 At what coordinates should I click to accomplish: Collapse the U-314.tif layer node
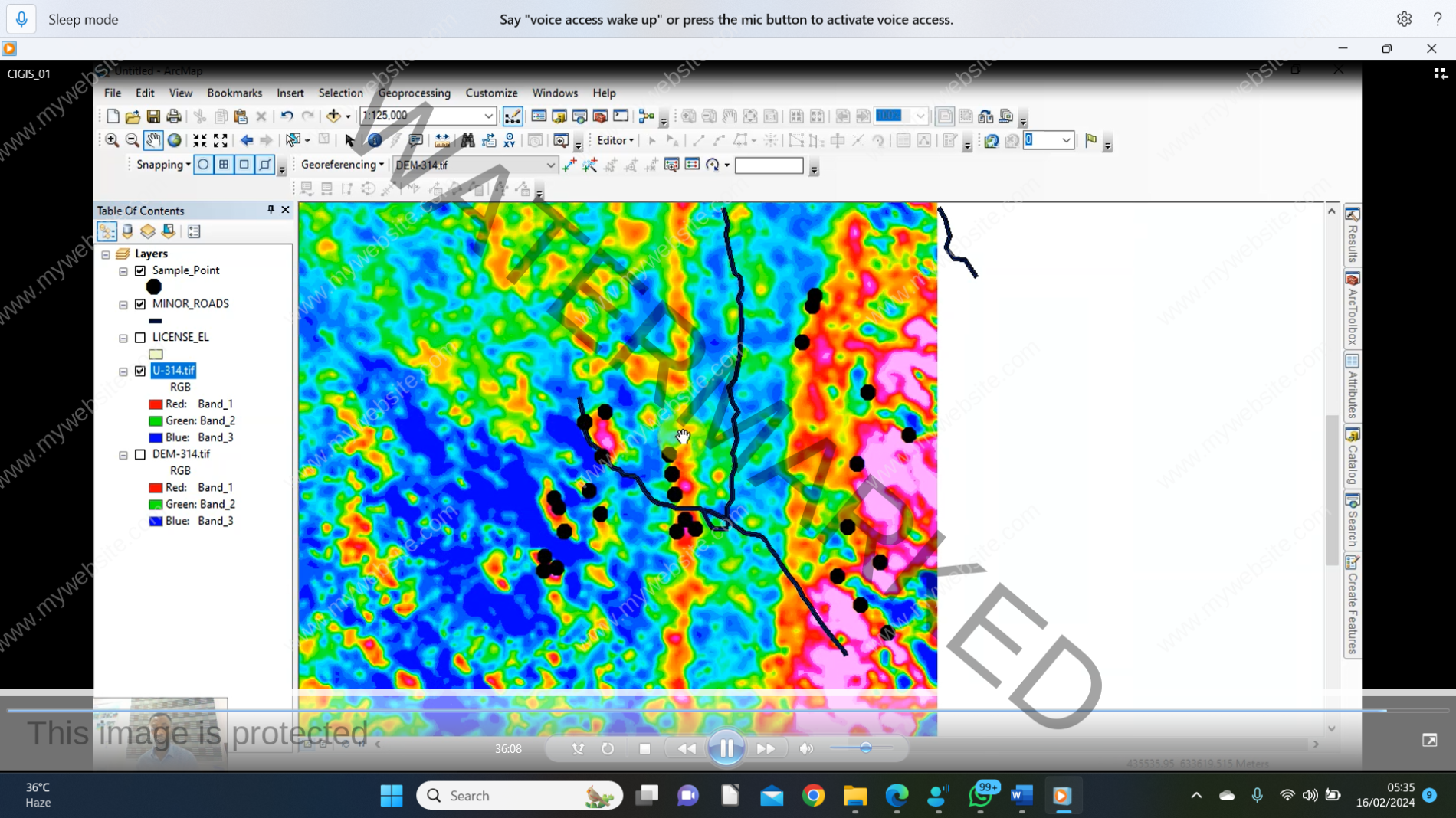123,371
